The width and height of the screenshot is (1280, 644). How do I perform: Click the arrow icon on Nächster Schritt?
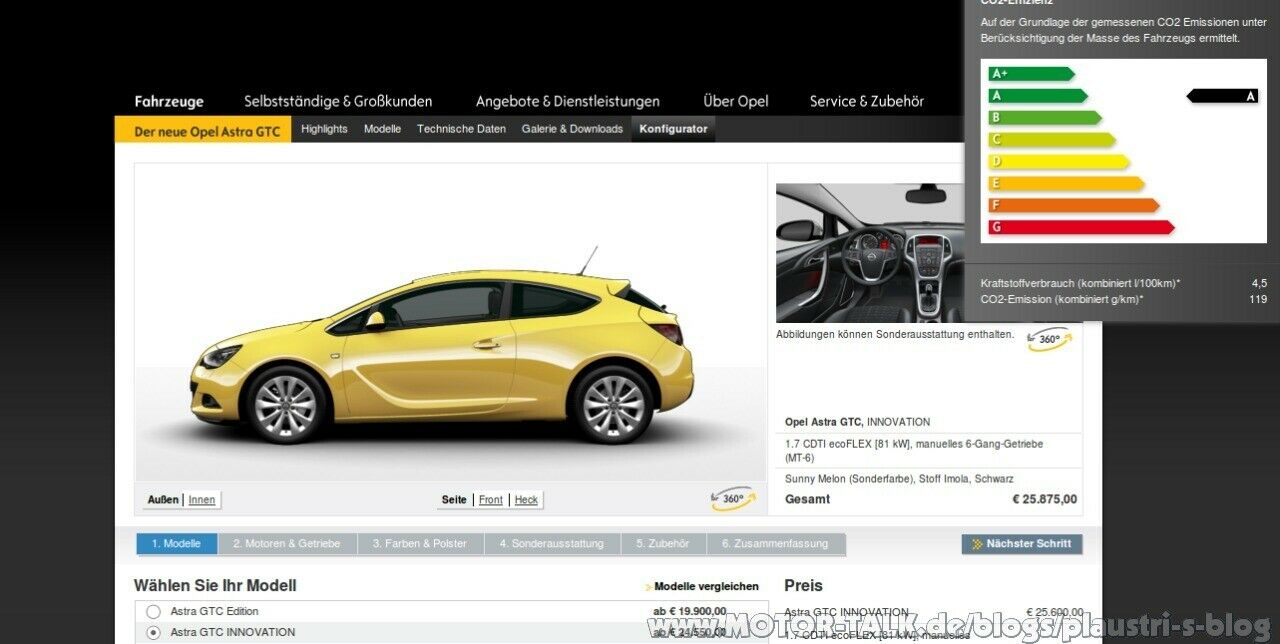tap(976, 544)
